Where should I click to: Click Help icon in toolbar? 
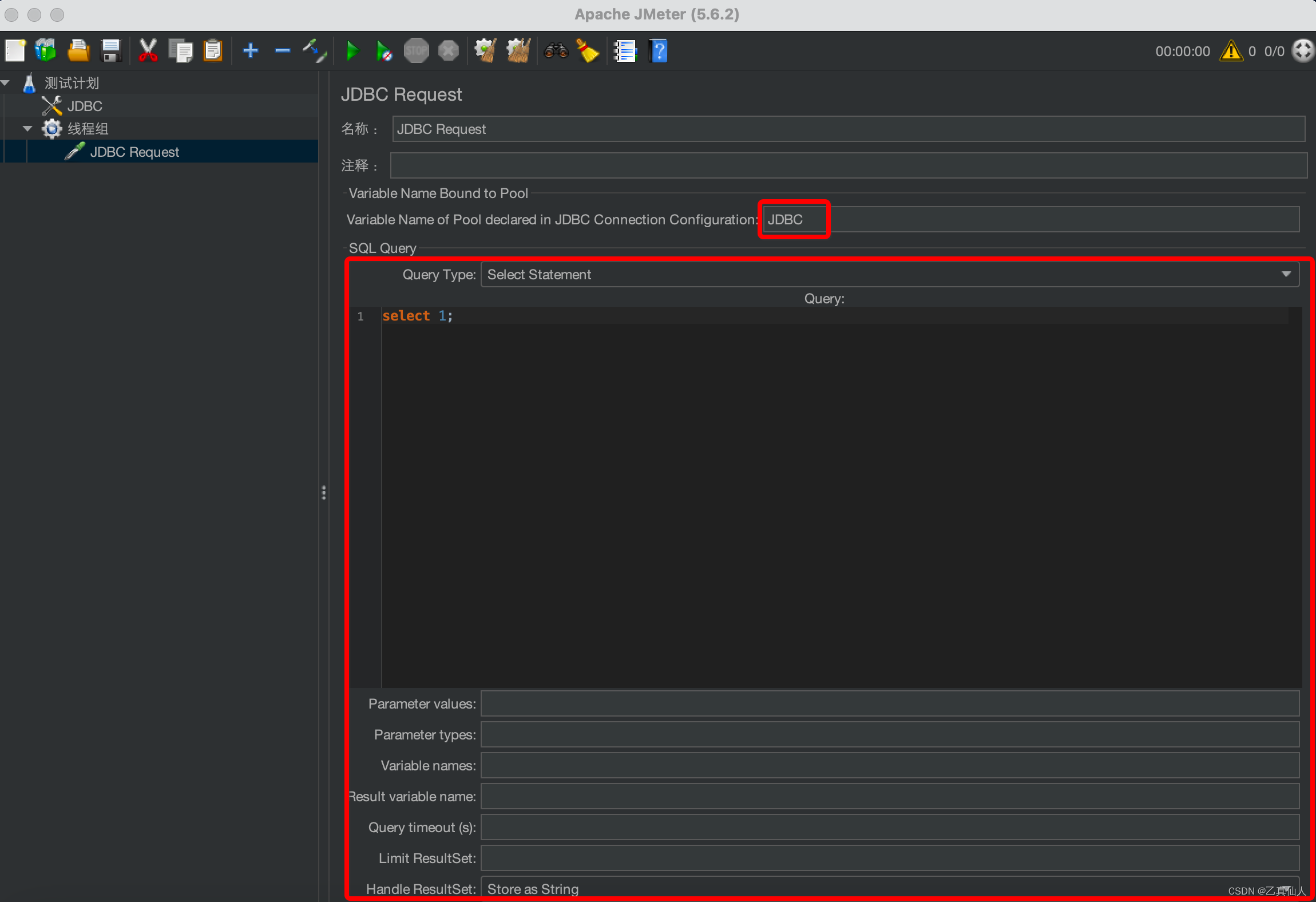click(x=659, y=52)
